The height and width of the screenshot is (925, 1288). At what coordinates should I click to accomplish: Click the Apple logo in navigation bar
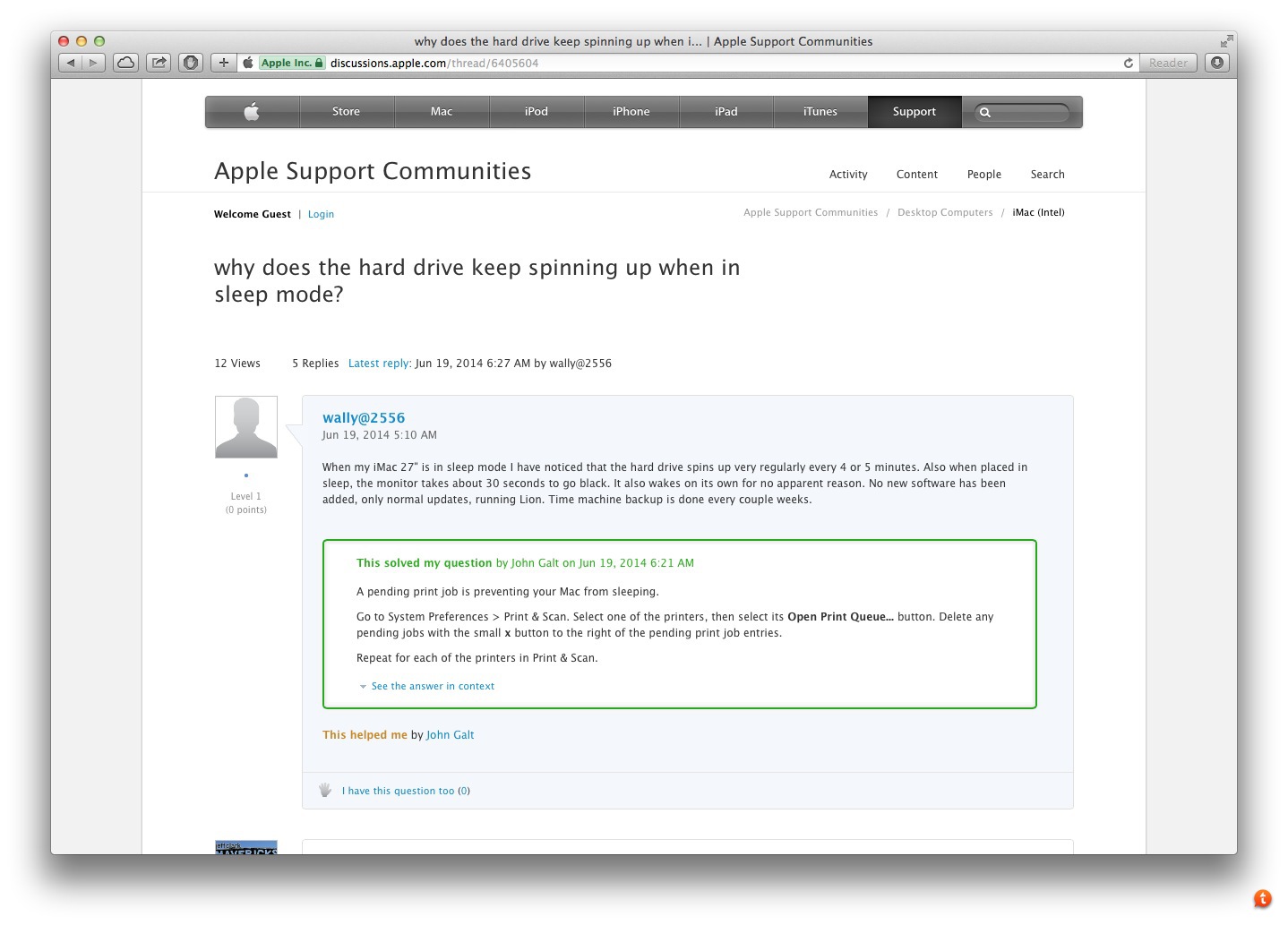click(252, 112)
